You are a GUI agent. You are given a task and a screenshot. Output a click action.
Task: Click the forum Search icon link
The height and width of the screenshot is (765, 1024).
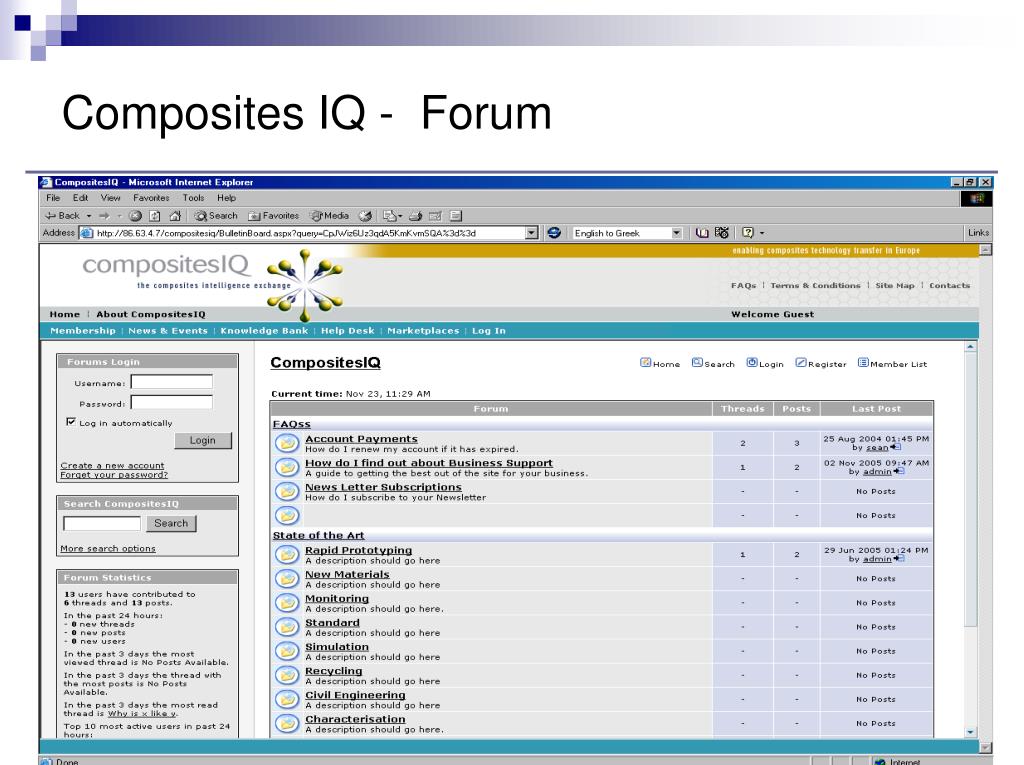pos(713,363)
